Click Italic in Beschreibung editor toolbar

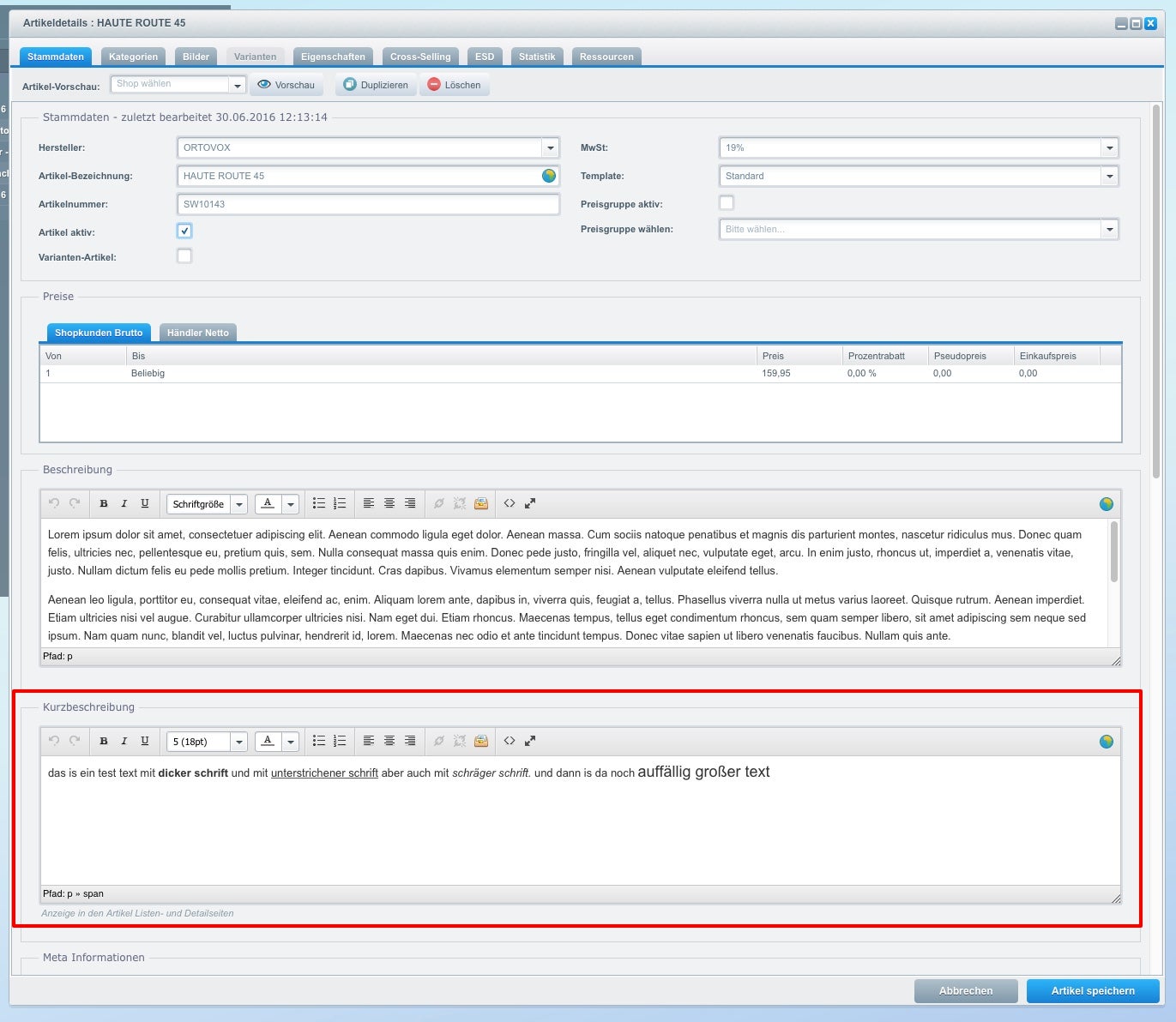pos(124,503)
